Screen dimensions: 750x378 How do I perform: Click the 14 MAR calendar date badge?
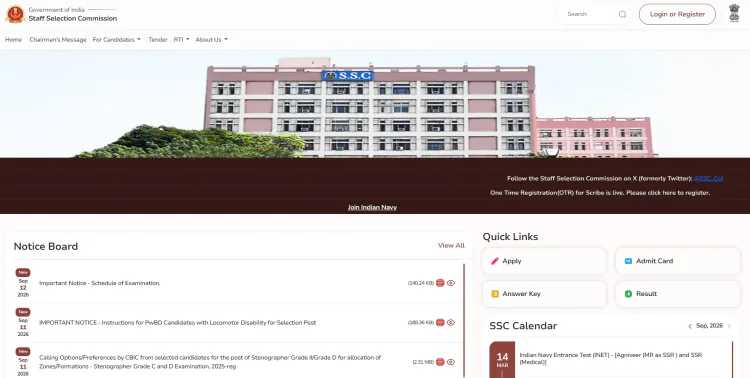pyautogui.click(x=502, y=360)
